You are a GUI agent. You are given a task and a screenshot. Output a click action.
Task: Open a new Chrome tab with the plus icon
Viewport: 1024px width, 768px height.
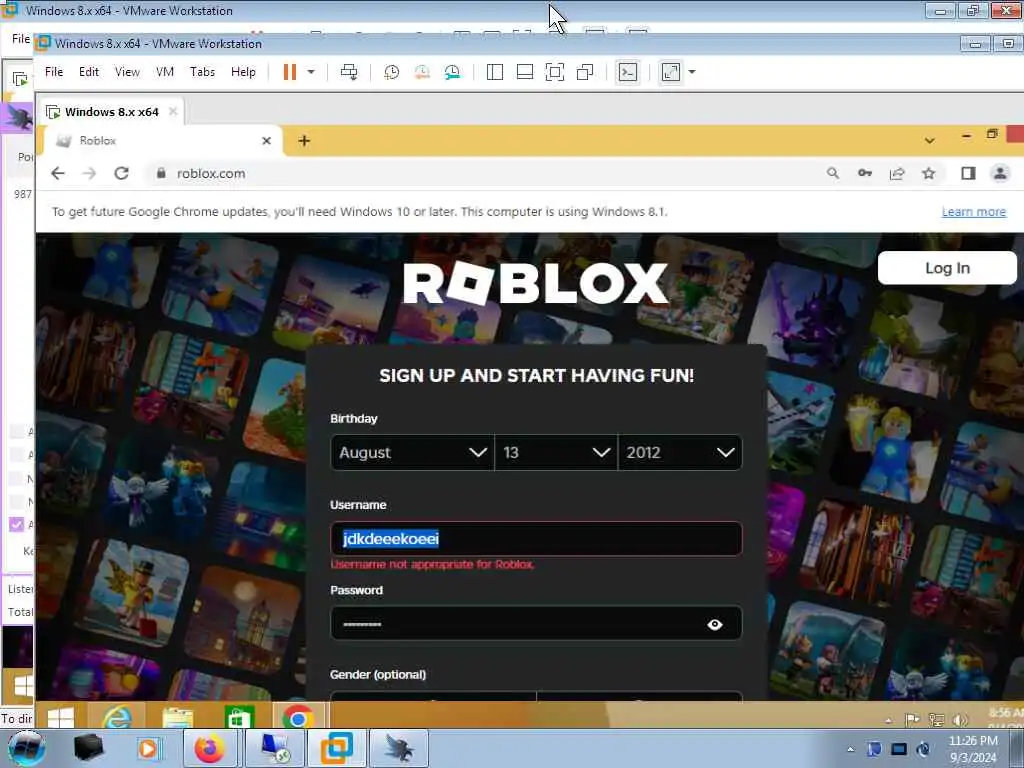coord(304,140)
